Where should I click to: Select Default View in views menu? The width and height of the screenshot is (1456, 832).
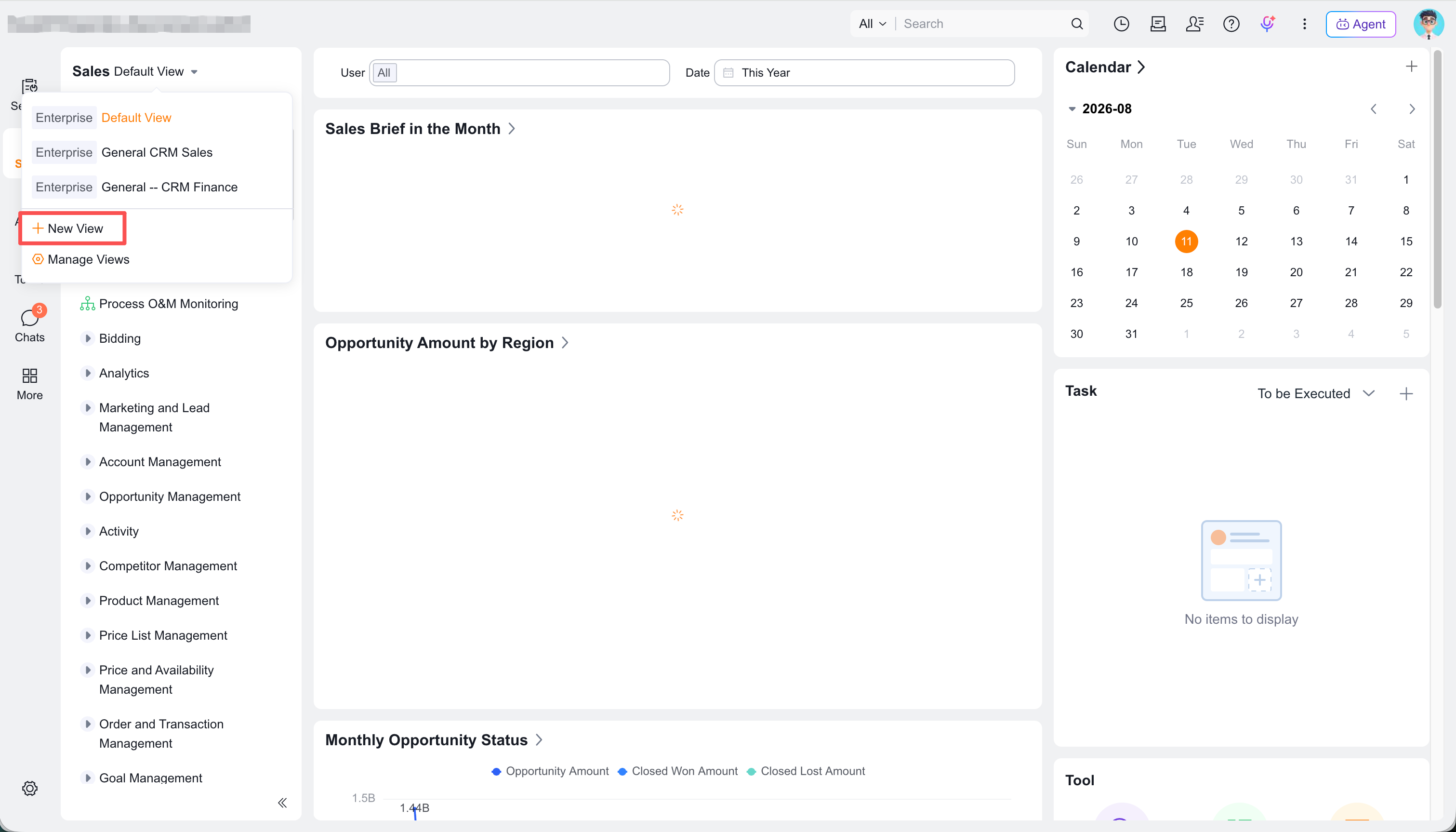pos(136,118)
